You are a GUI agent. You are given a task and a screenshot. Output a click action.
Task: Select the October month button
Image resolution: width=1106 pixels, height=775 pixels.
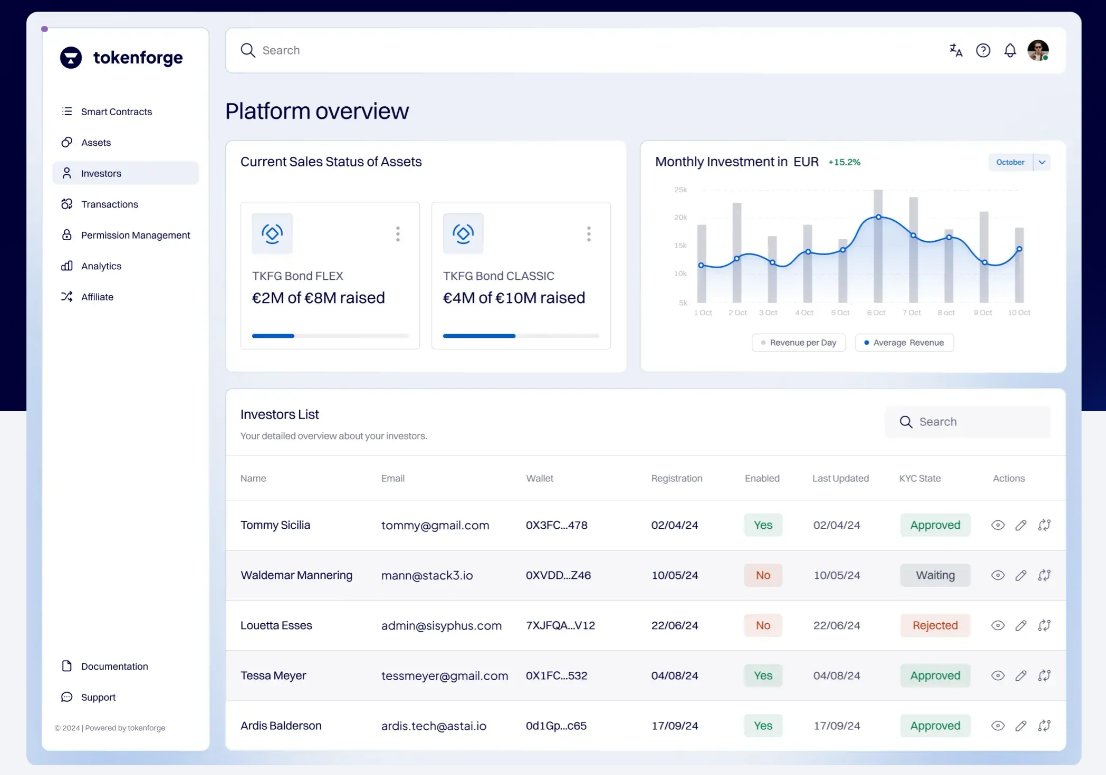pos(1010,162)
